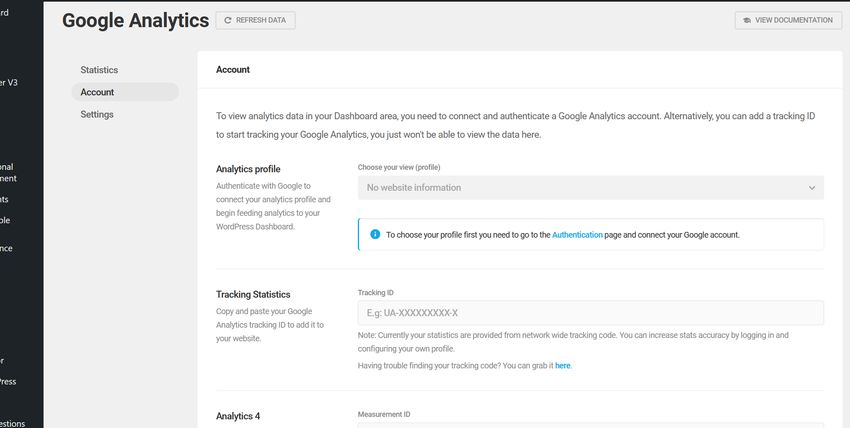Click the Tracking Statistics section label

253,294
